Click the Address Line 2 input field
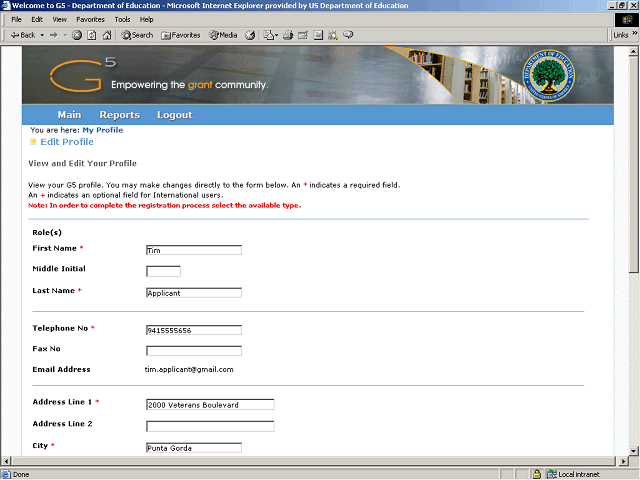Screen dimensions: 640x480 210,426
